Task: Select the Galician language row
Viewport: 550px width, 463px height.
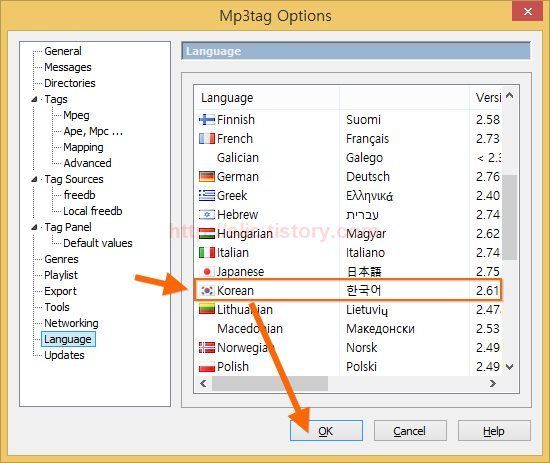Action: pos(348,157)
